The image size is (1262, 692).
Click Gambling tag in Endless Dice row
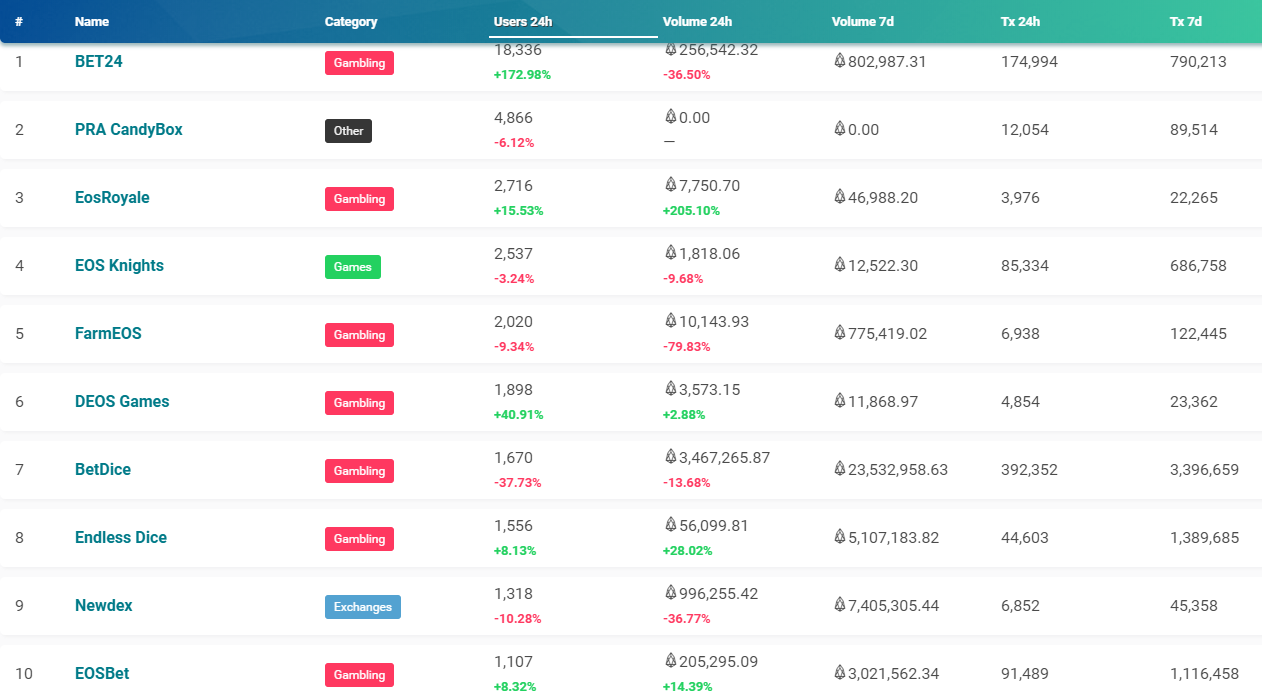(359, 539)
